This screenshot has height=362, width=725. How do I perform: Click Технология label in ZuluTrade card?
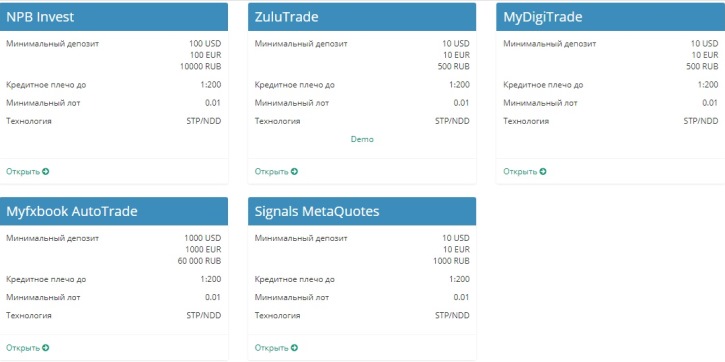(x=277, y=121)
